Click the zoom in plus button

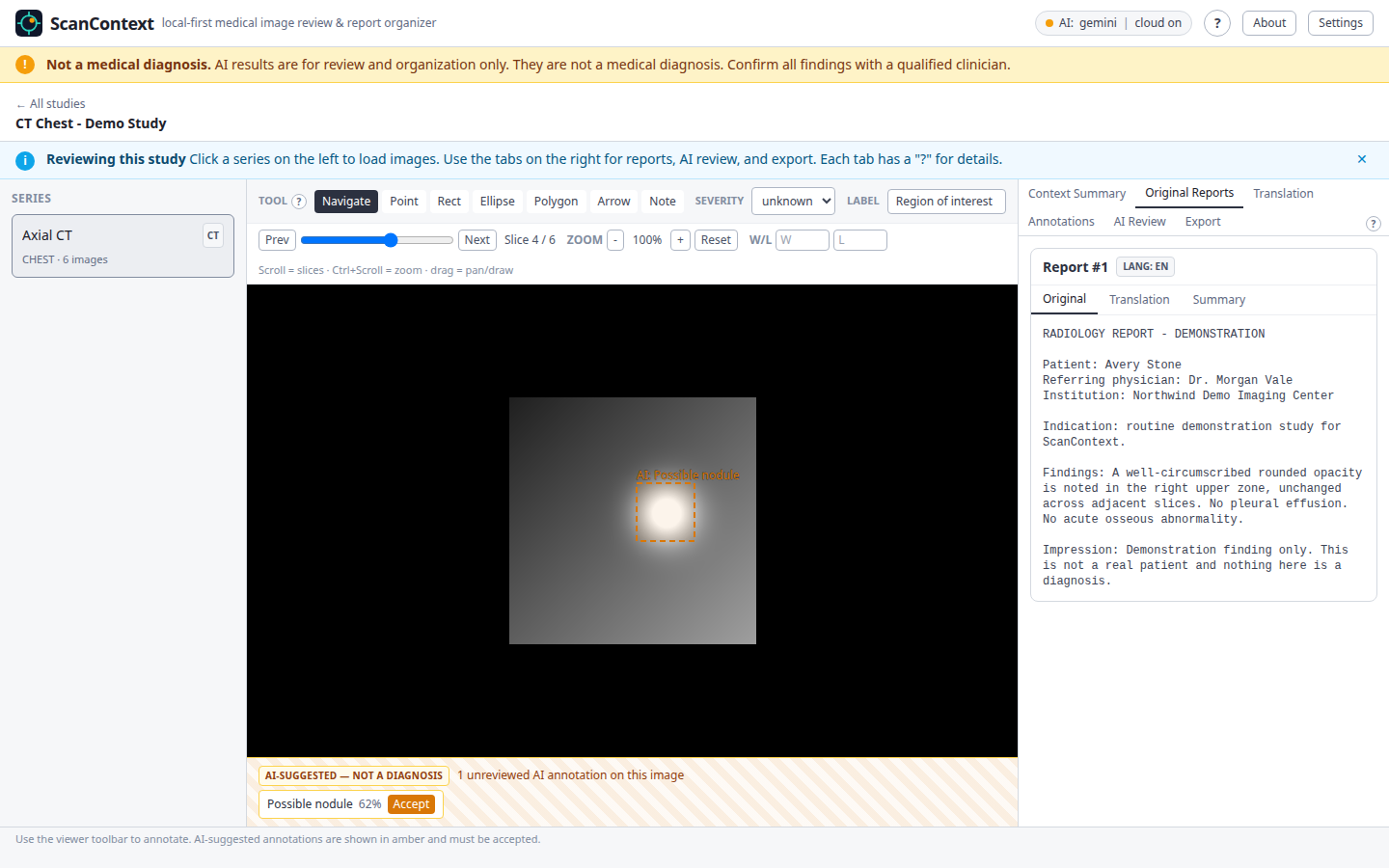click(680, 240)
